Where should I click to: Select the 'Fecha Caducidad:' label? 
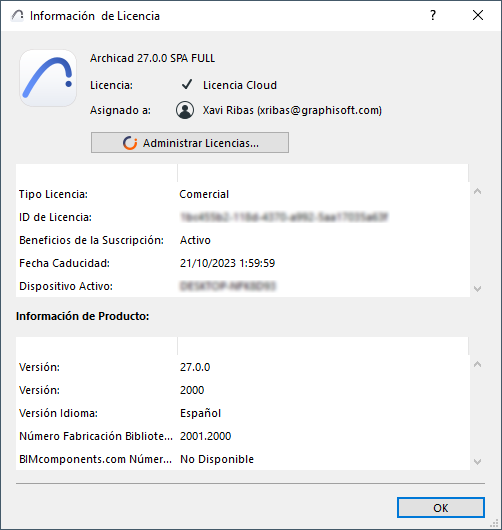(x=64, y=263)
